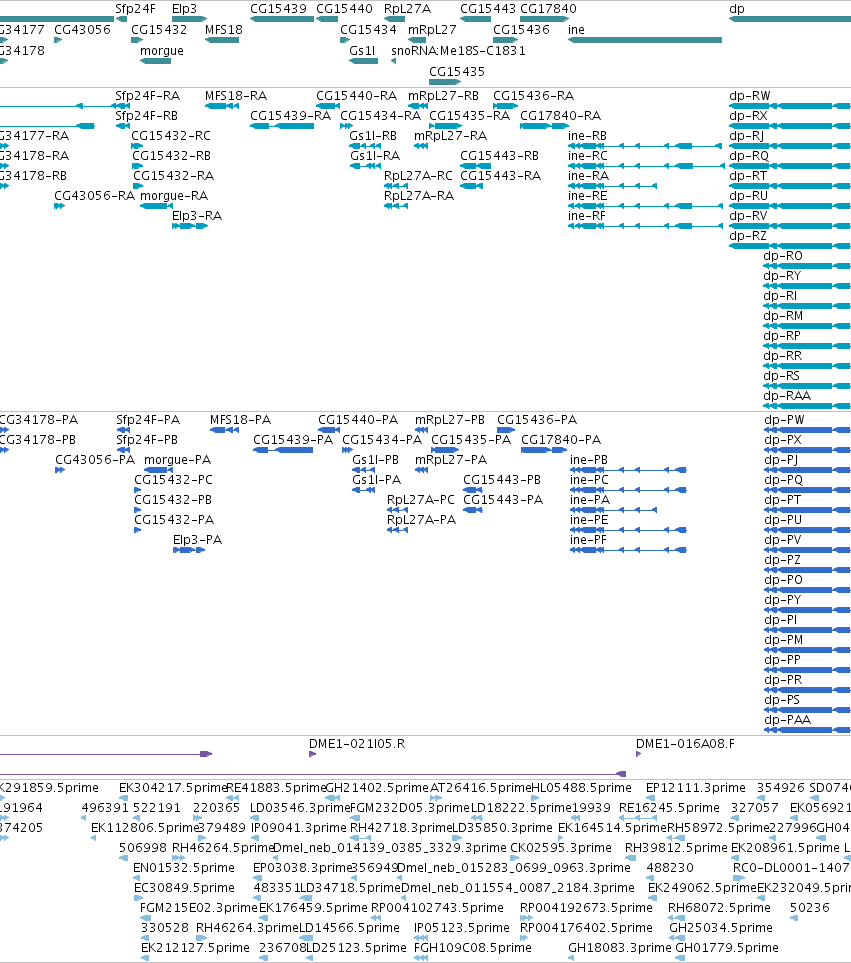Select the morgue gene label
This screenshot has height=963, width=851.
(x=161, y=51)
